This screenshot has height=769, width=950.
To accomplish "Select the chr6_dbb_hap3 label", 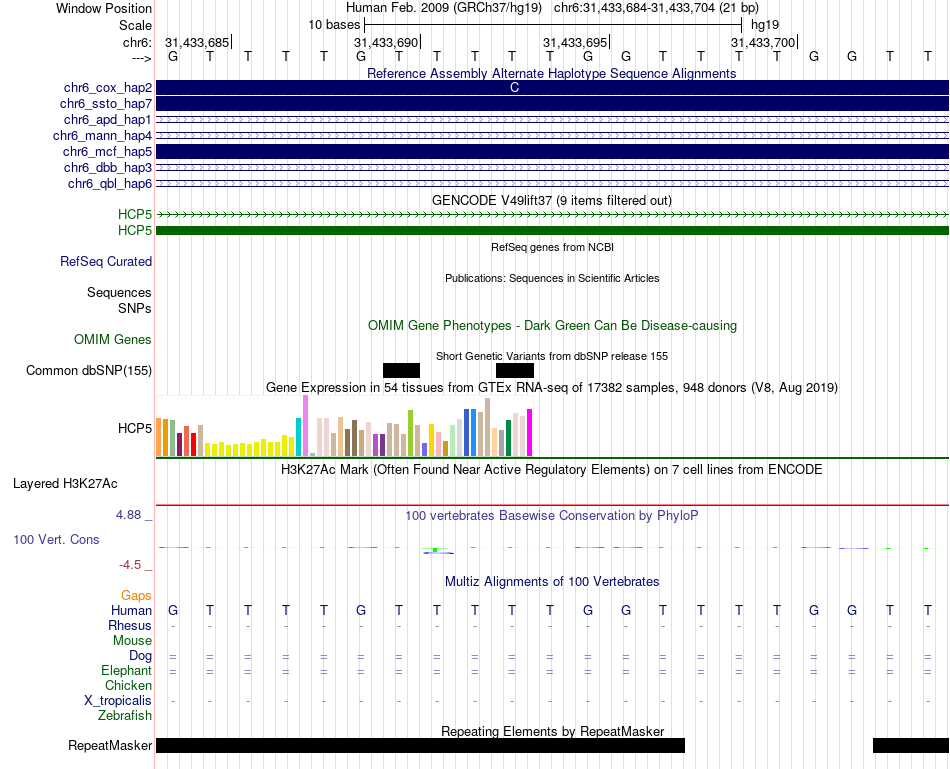I will (108, 167).
